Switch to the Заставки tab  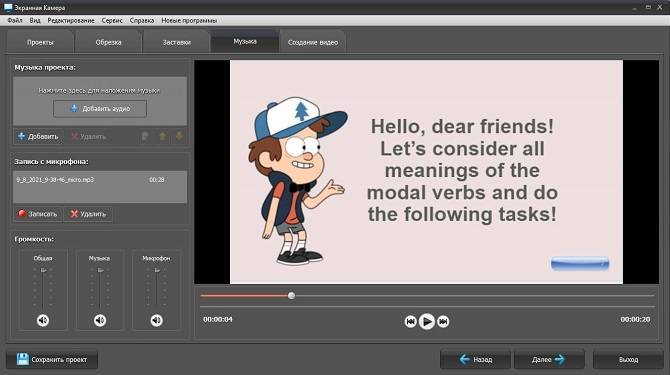coord(176,42)
